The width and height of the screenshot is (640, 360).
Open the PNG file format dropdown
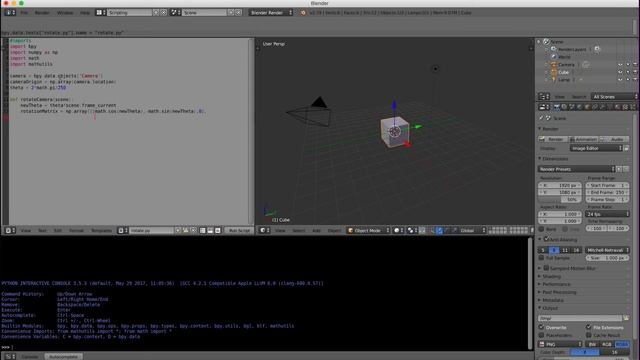[560, 344]
